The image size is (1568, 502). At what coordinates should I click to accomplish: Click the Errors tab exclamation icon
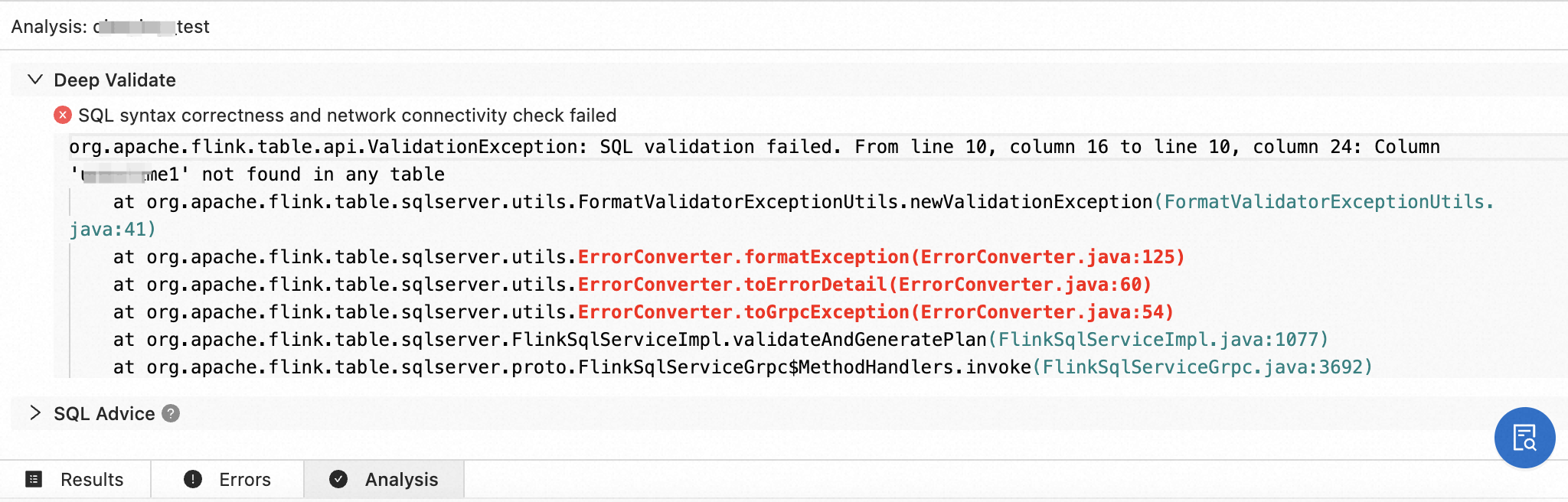(x=193, y=479)
